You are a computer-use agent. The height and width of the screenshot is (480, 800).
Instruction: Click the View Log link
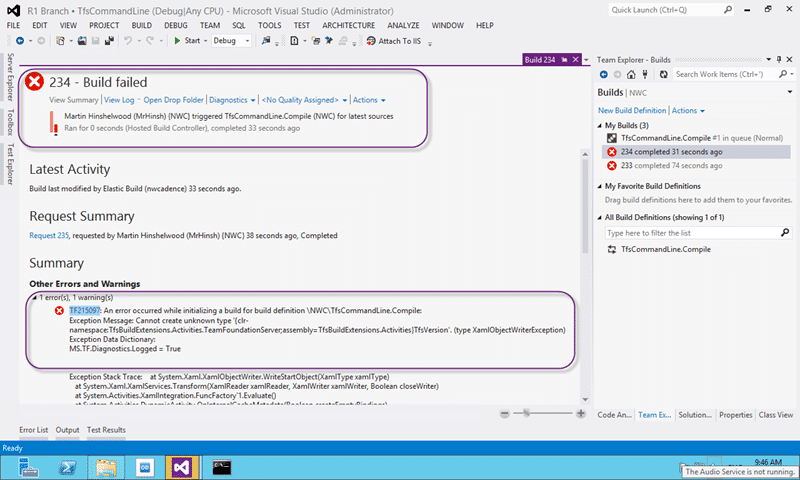tap(119, 100)
